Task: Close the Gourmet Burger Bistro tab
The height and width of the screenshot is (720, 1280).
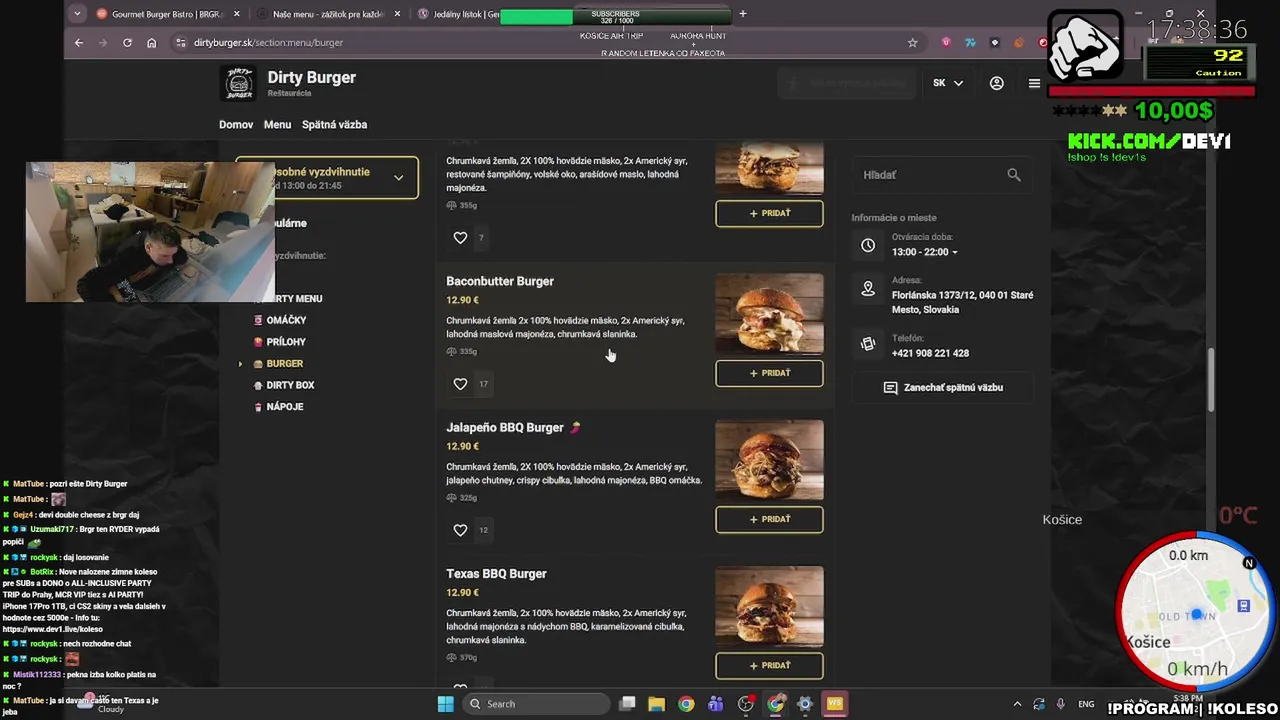Action: pyautogui.click(x=237, y=14)
